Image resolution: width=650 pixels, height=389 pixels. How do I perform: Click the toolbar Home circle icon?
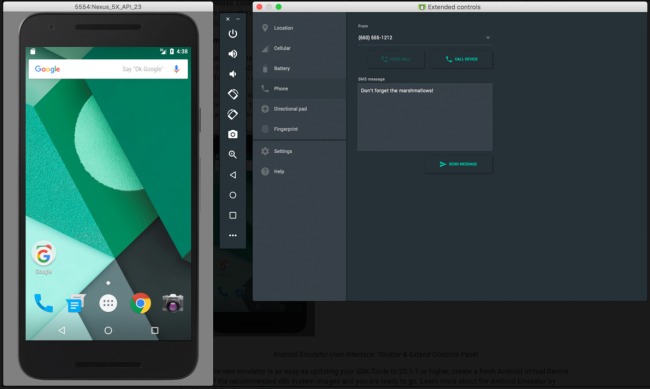(233, 195)
